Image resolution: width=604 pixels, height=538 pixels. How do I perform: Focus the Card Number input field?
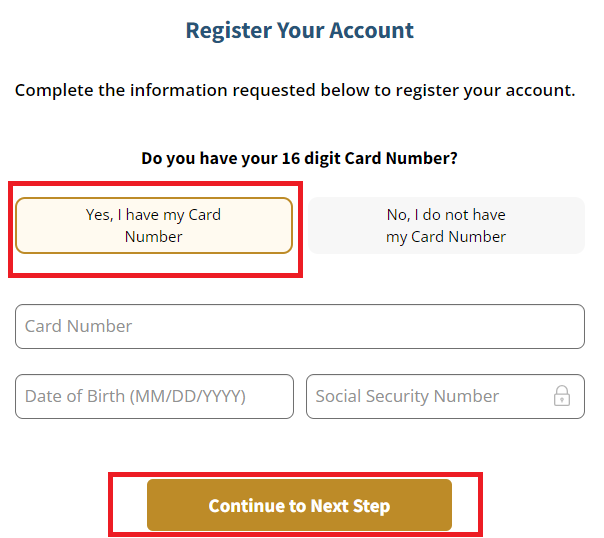click(300, 326)
